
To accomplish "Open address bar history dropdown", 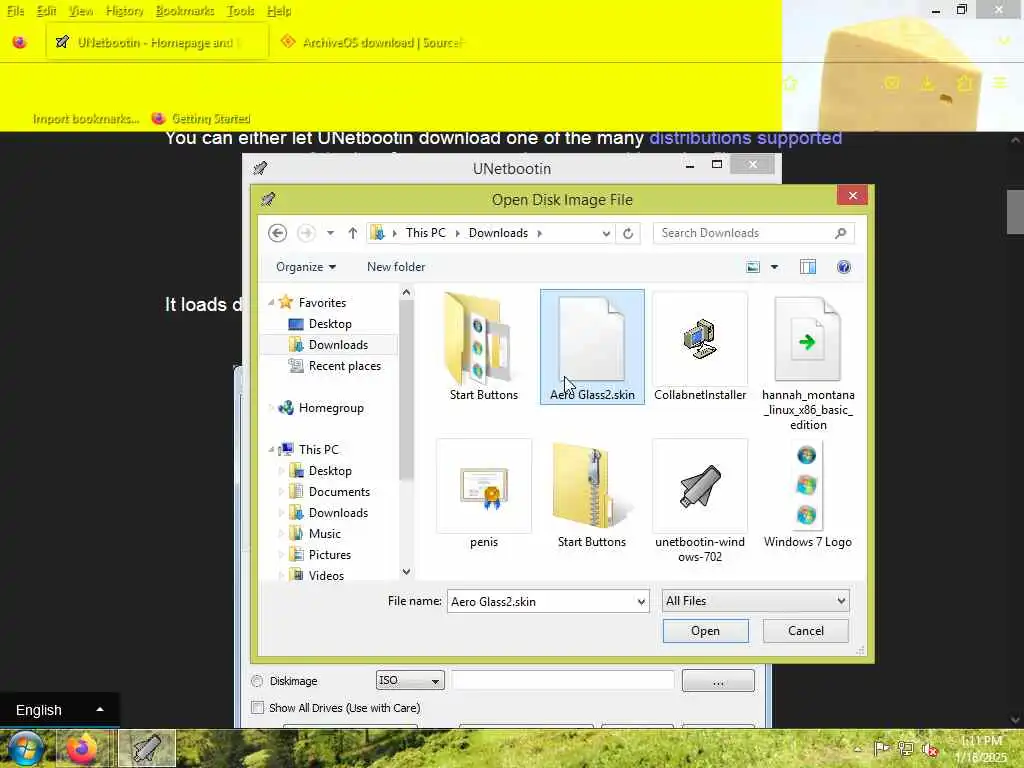I will 606,233.
